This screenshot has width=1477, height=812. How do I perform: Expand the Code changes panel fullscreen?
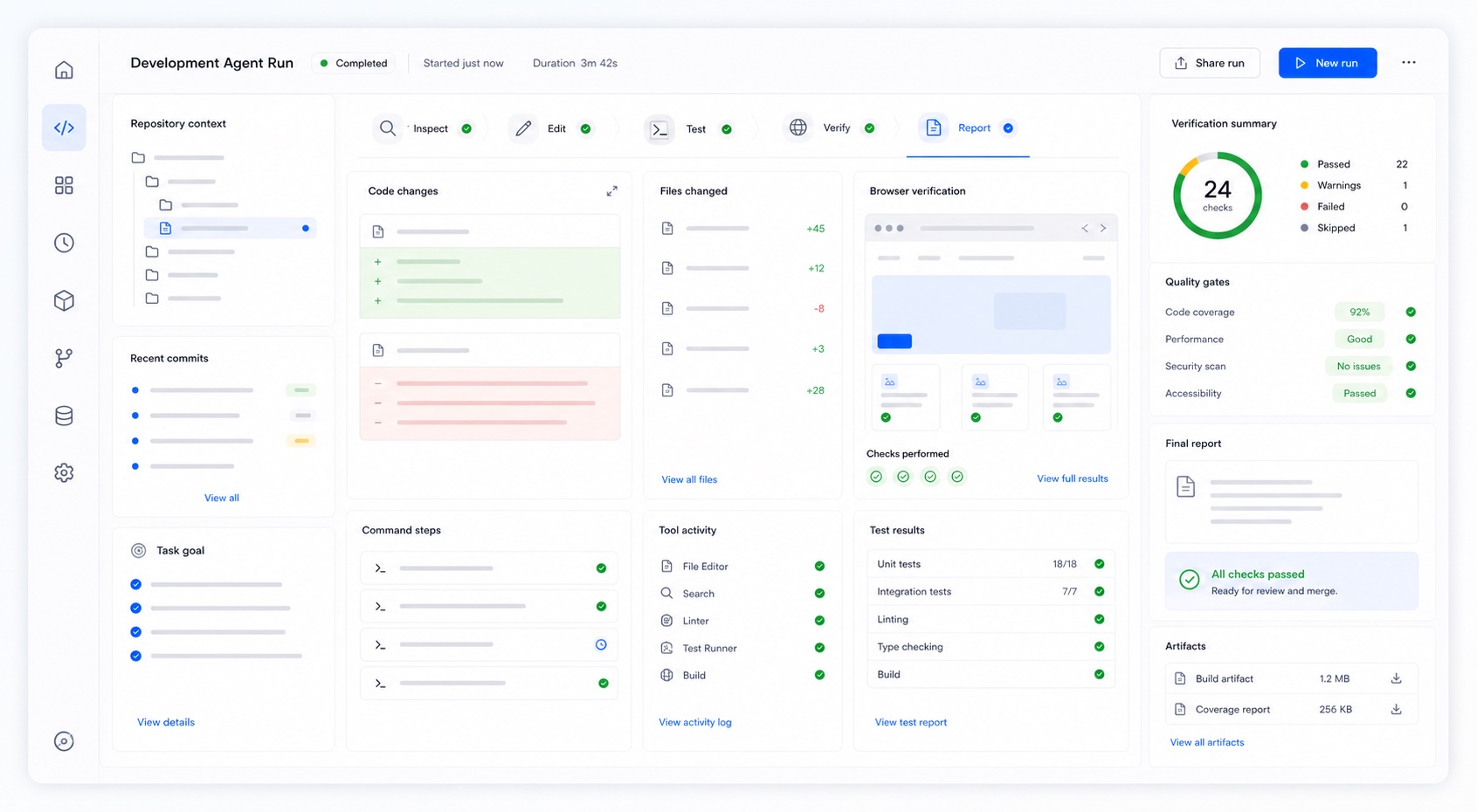611,191
